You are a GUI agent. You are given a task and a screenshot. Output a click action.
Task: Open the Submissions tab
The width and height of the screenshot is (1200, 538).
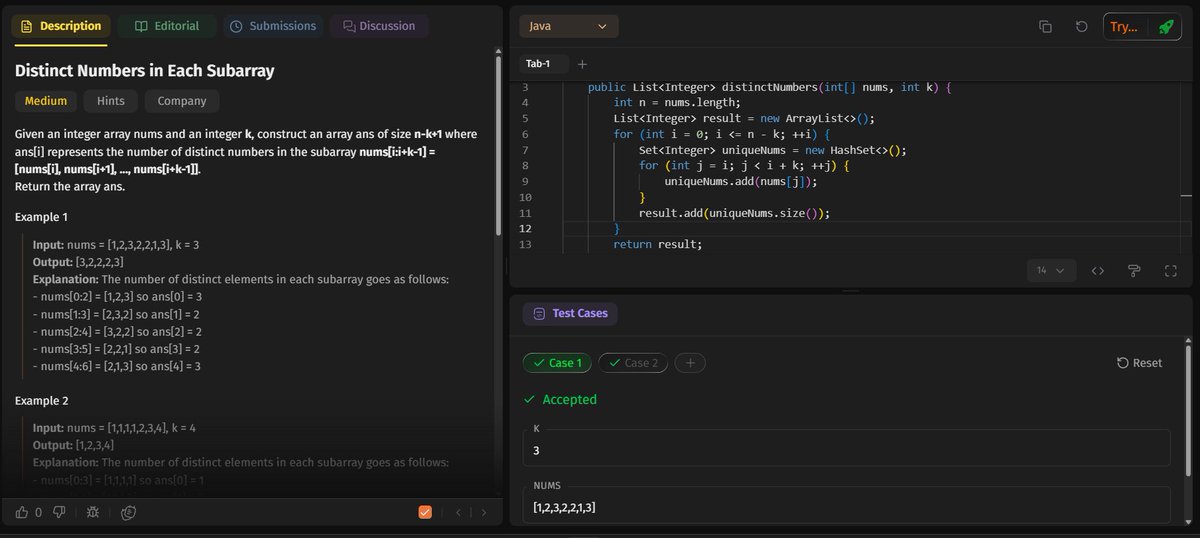(x=273, y=26)
